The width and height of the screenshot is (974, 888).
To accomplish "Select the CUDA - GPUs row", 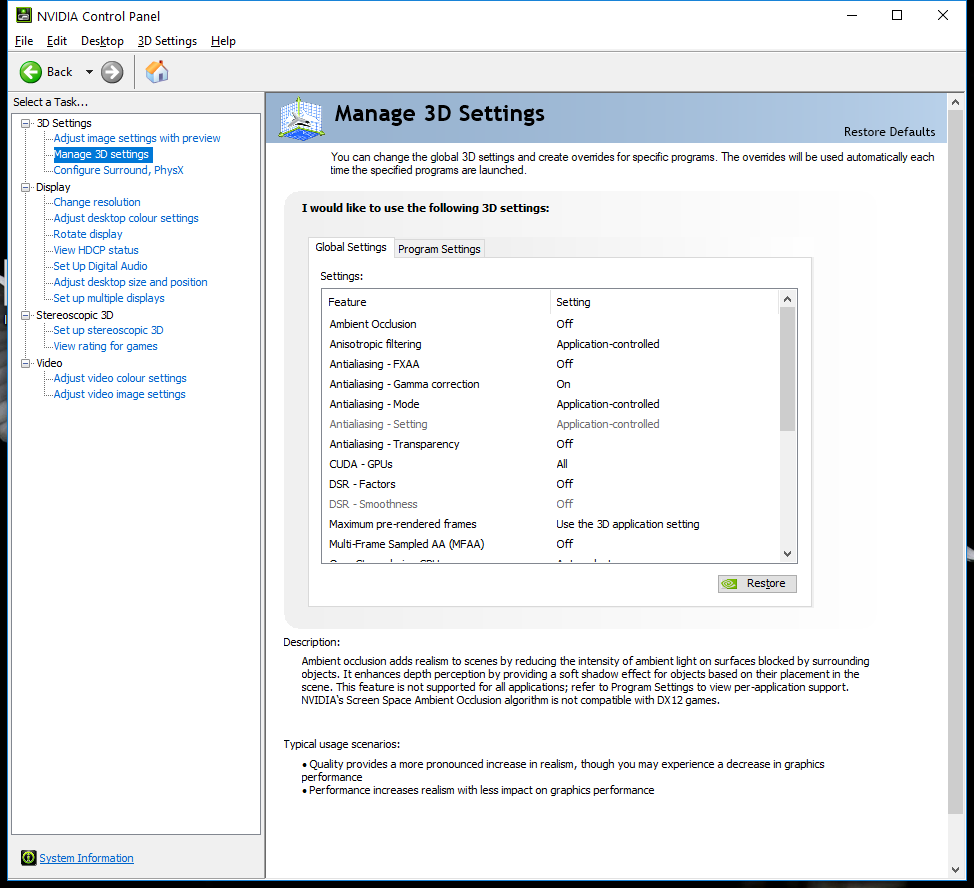I will click(x=550, y=464).
